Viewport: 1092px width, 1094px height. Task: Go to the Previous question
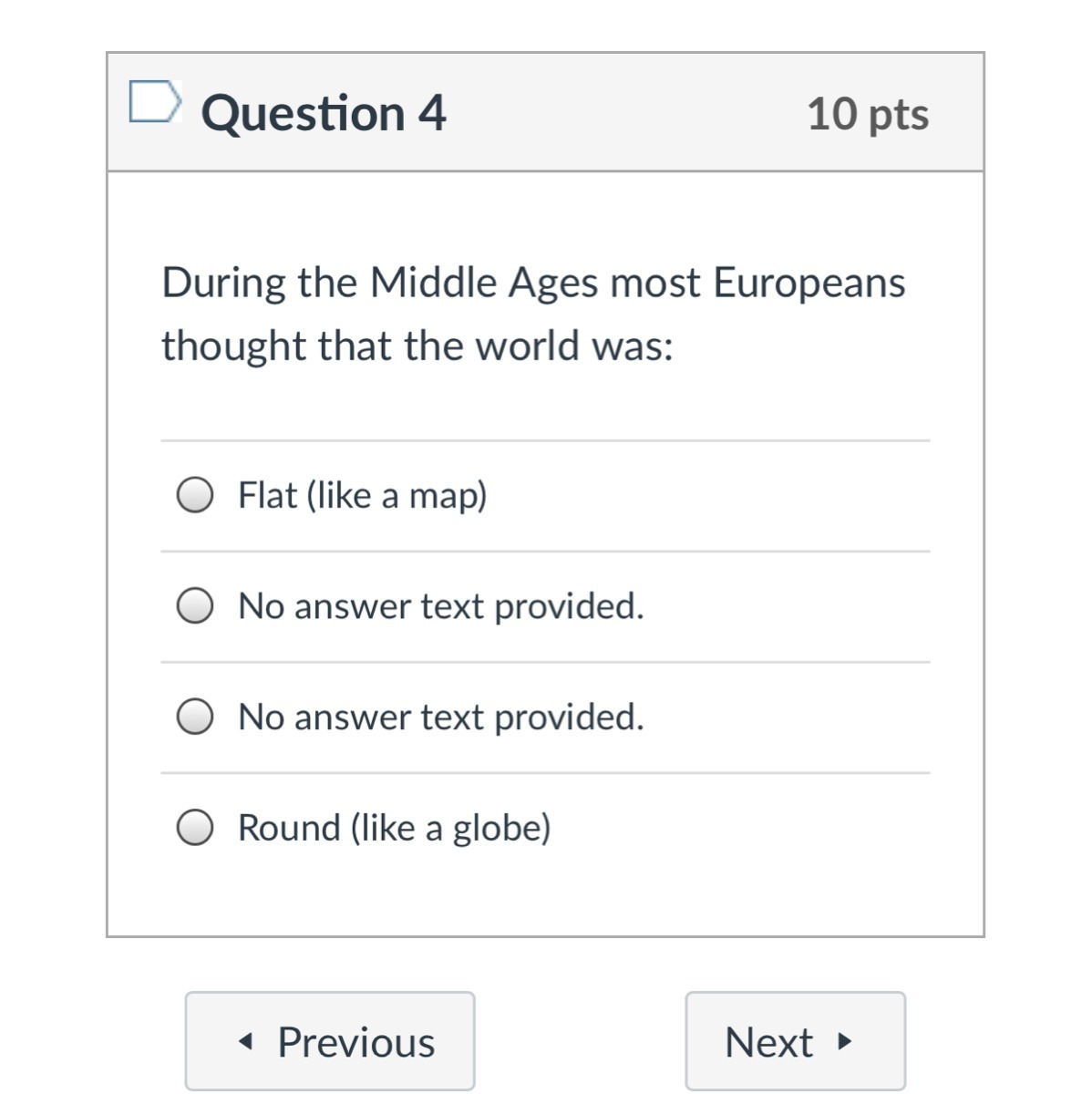click(330, 1041)
